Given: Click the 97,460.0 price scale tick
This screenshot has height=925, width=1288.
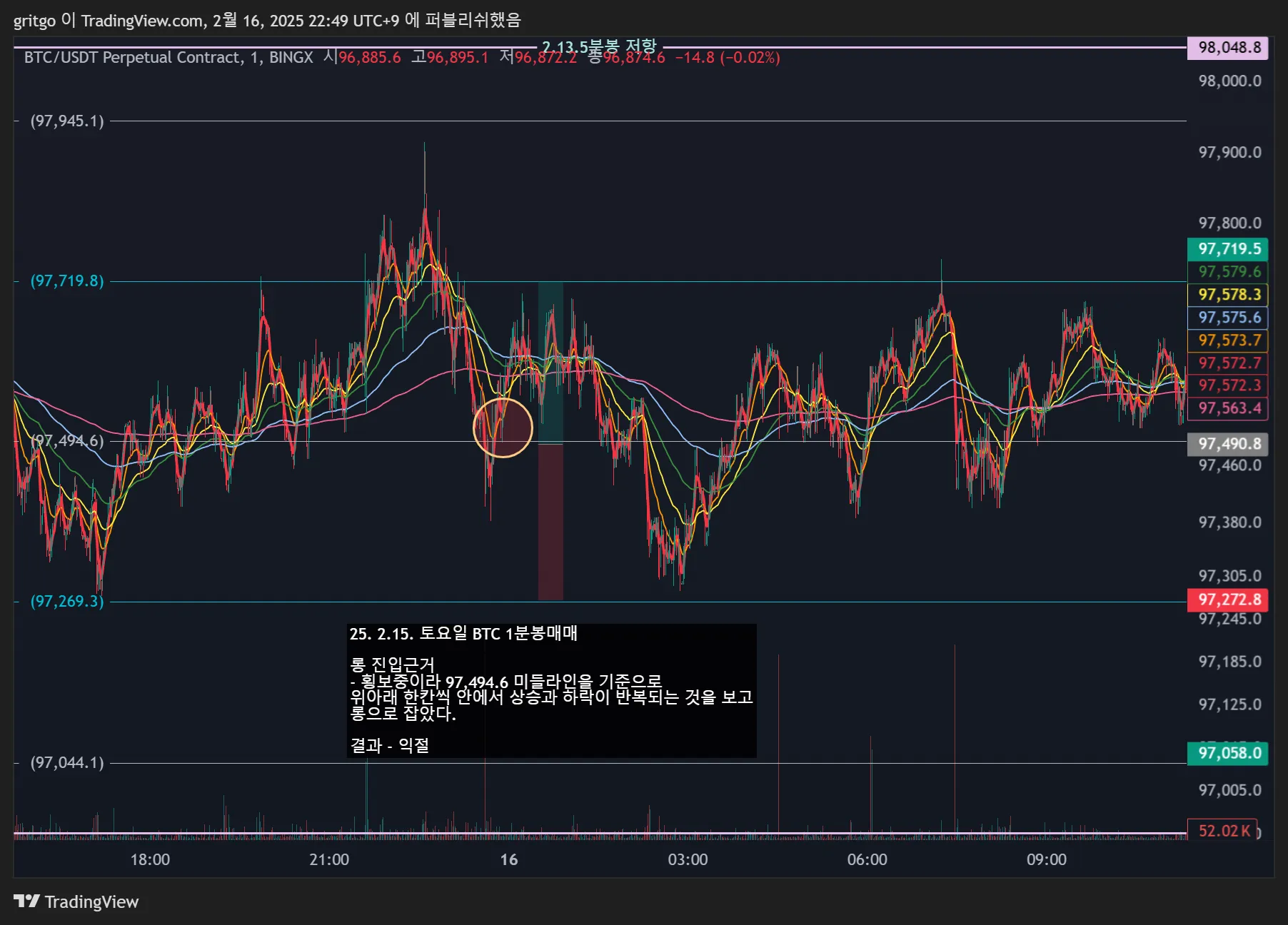Looking at the screenshot, I should click(1229, 465).
